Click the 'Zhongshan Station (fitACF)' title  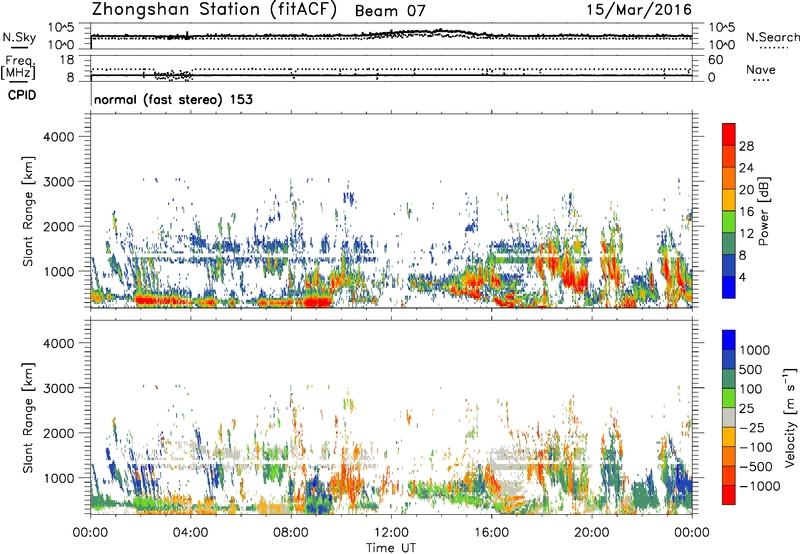[x=214, y=10]
